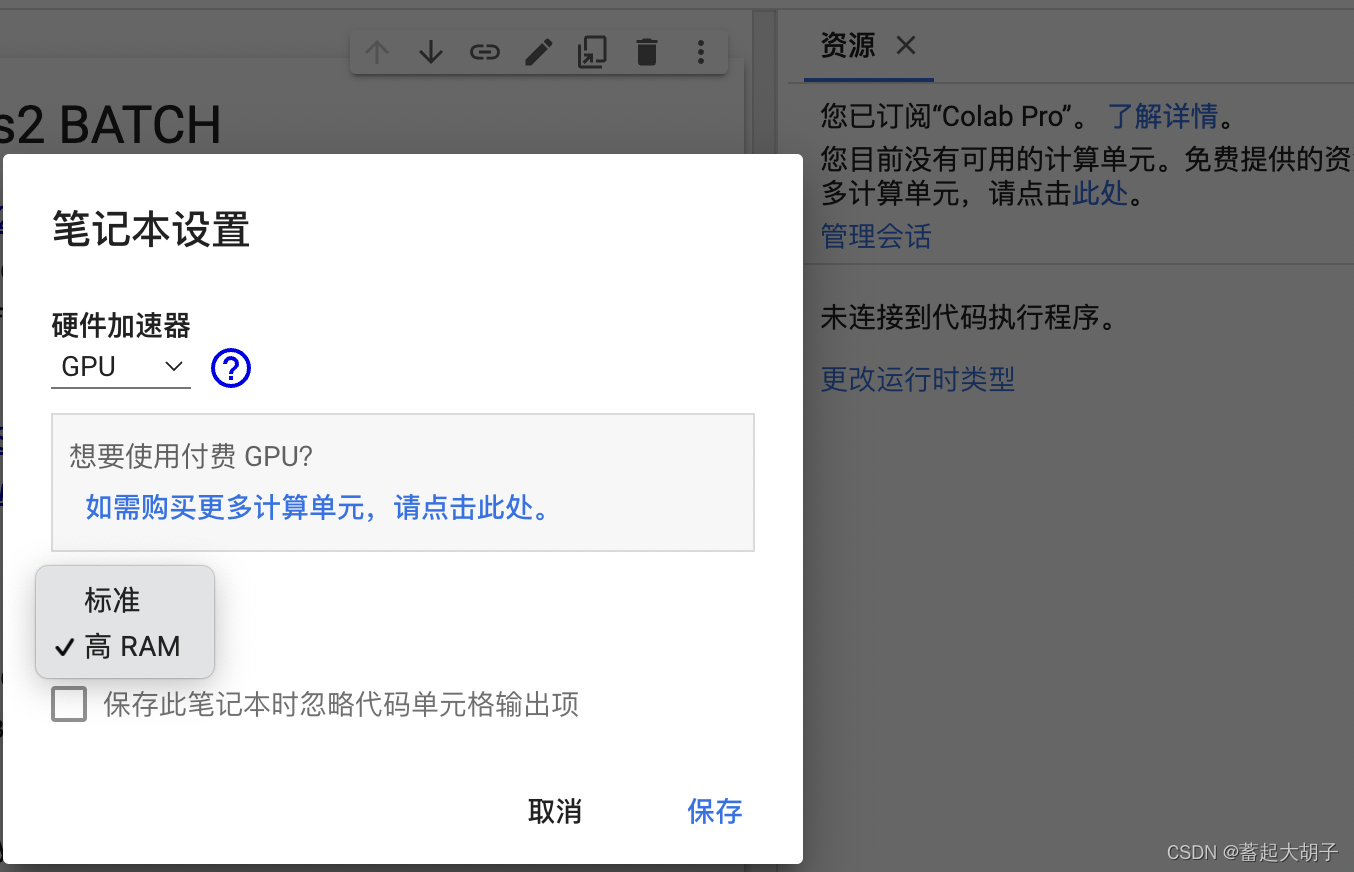Edit the cell with the pencil icon
1354x872 pixels.
click(538, 51)
